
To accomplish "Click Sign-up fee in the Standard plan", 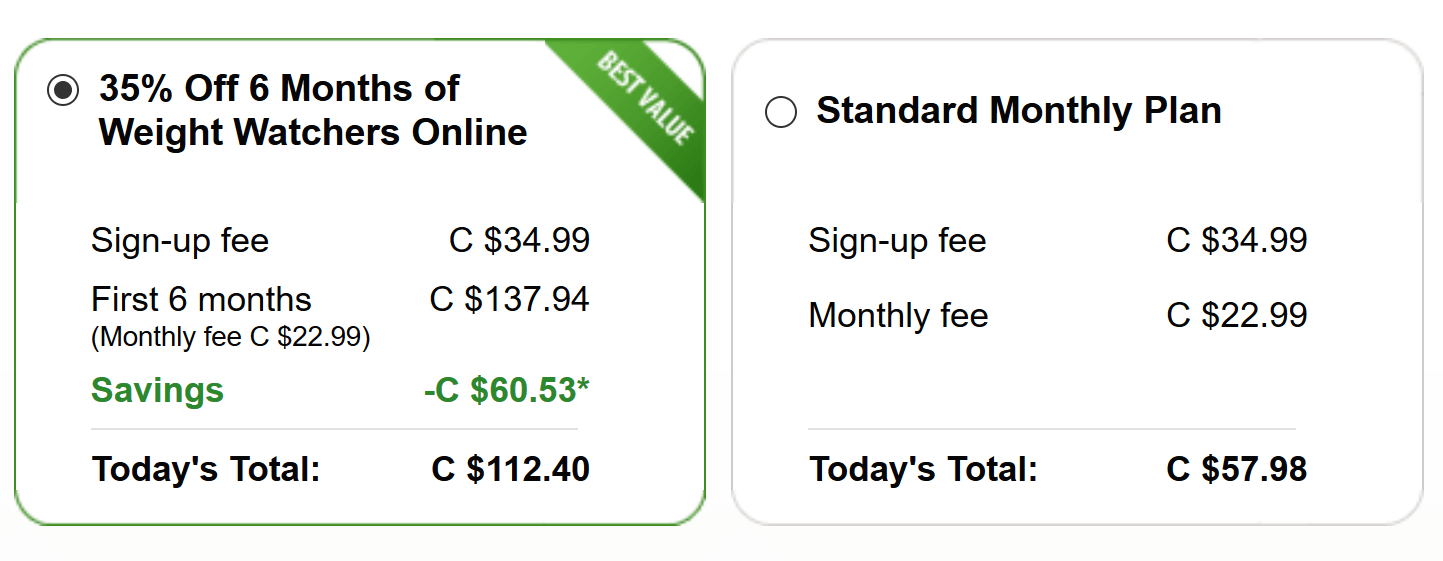I will click(x=897, y=241).
